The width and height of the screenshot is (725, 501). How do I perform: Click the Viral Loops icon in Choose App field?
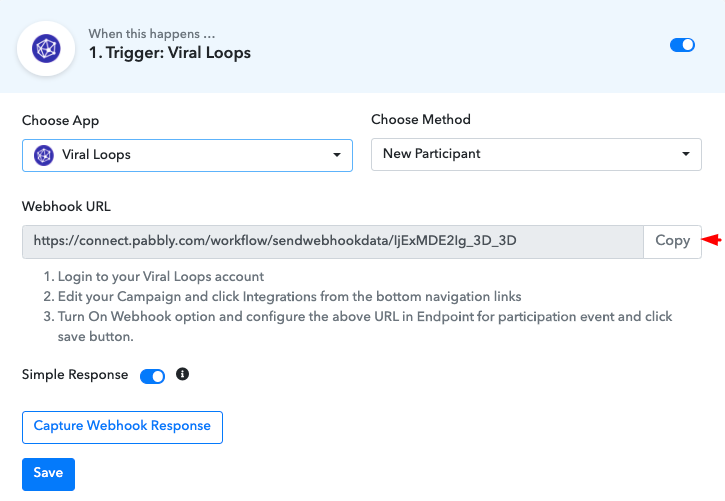click(44, 155)
